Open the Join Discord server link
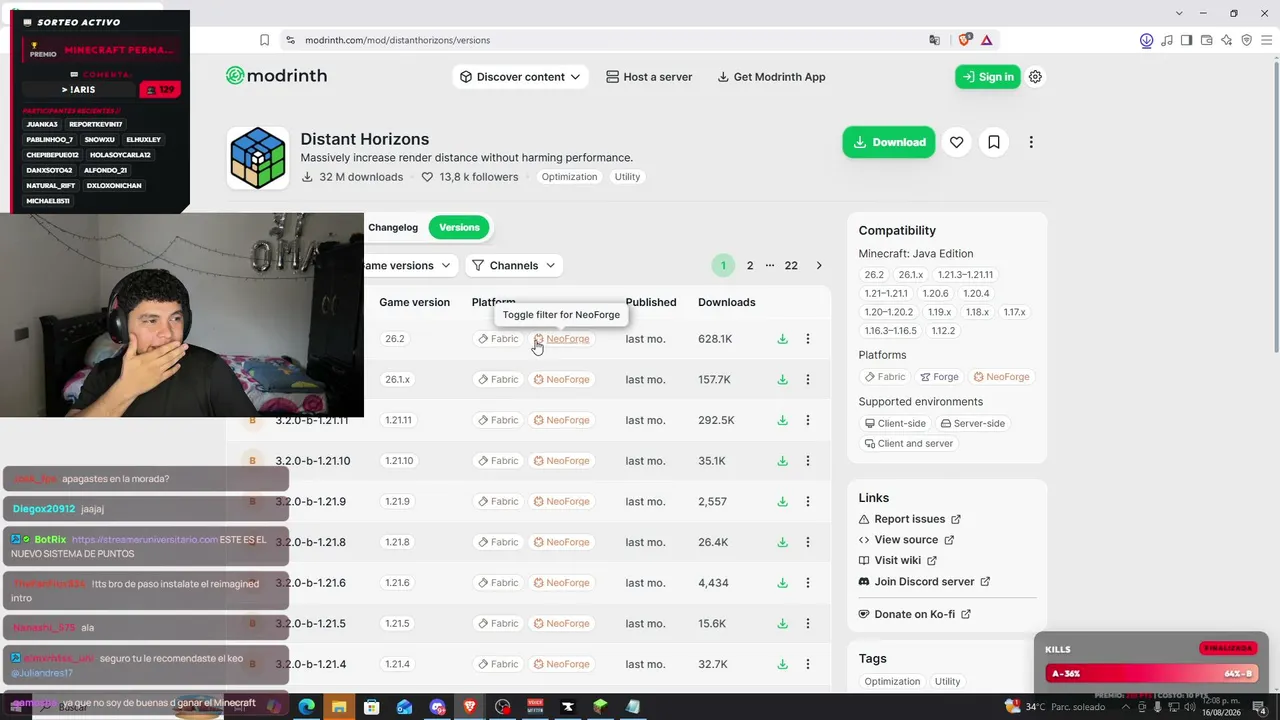The image size is (1280, 720). [925, 582]
